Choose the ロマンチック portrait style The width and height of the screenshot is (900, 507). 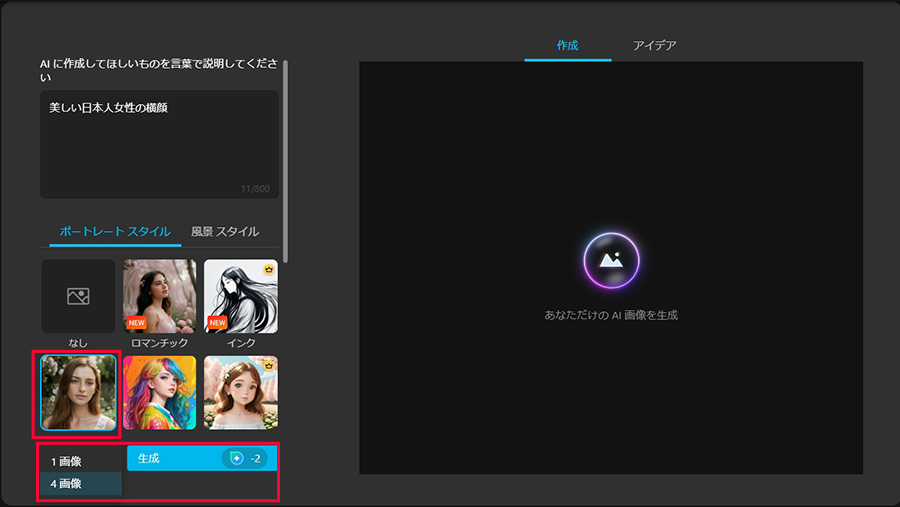pyautogui.click(x=160, y=296)
